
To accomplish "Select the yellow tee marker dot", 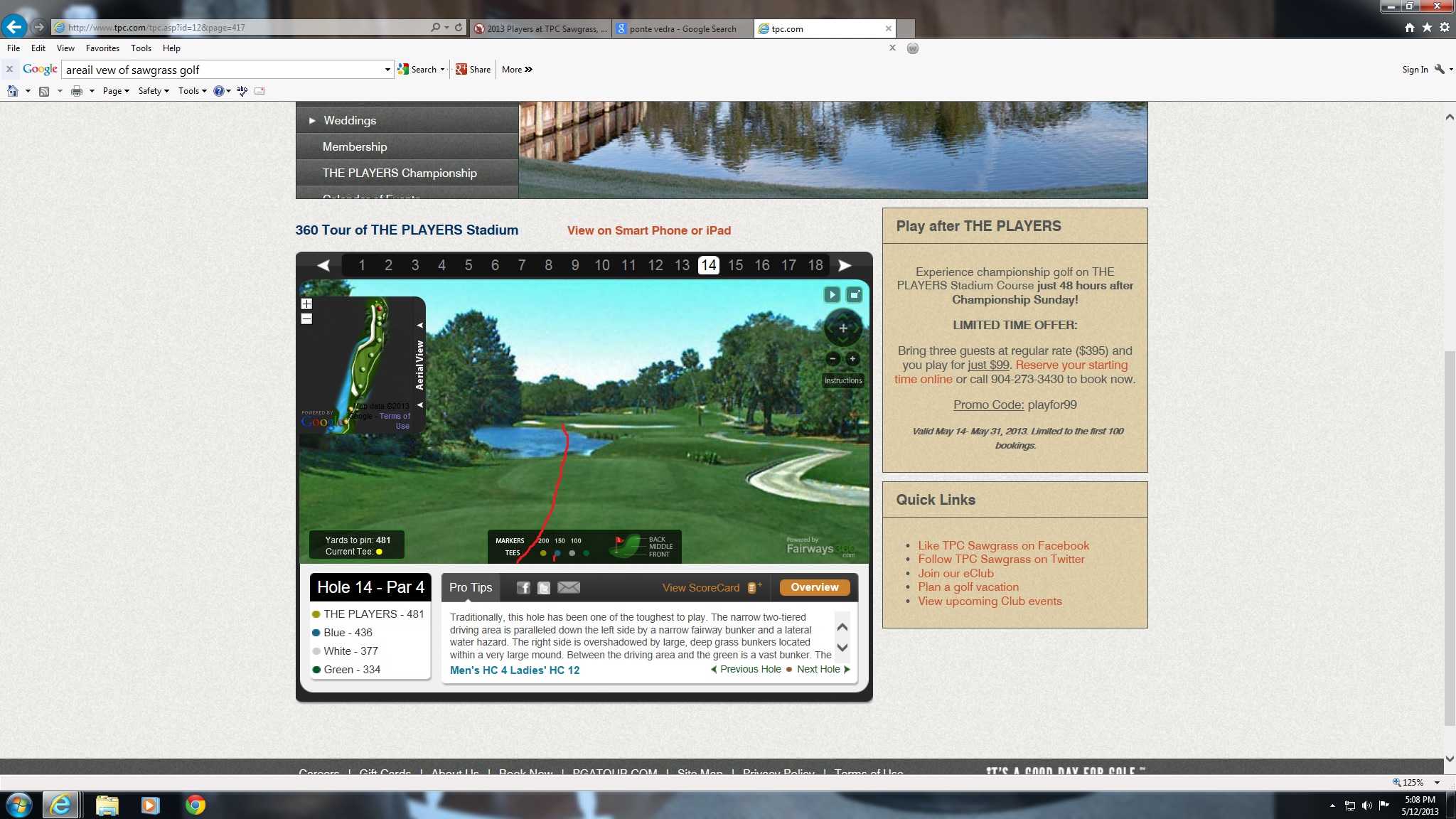I will tap(543, 553).
